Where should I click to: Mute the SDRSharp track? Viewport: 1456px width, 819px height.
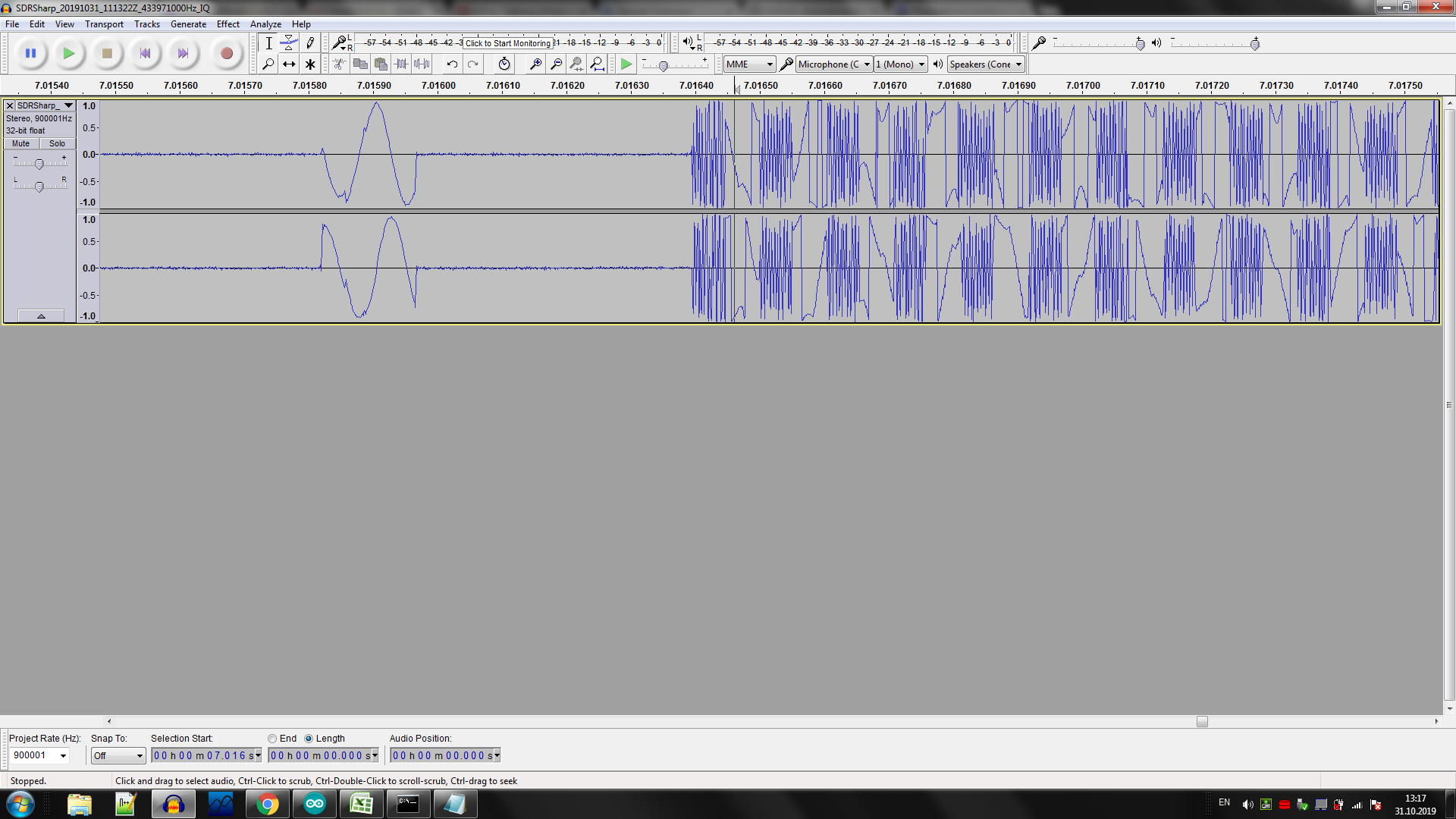point(21,143)
